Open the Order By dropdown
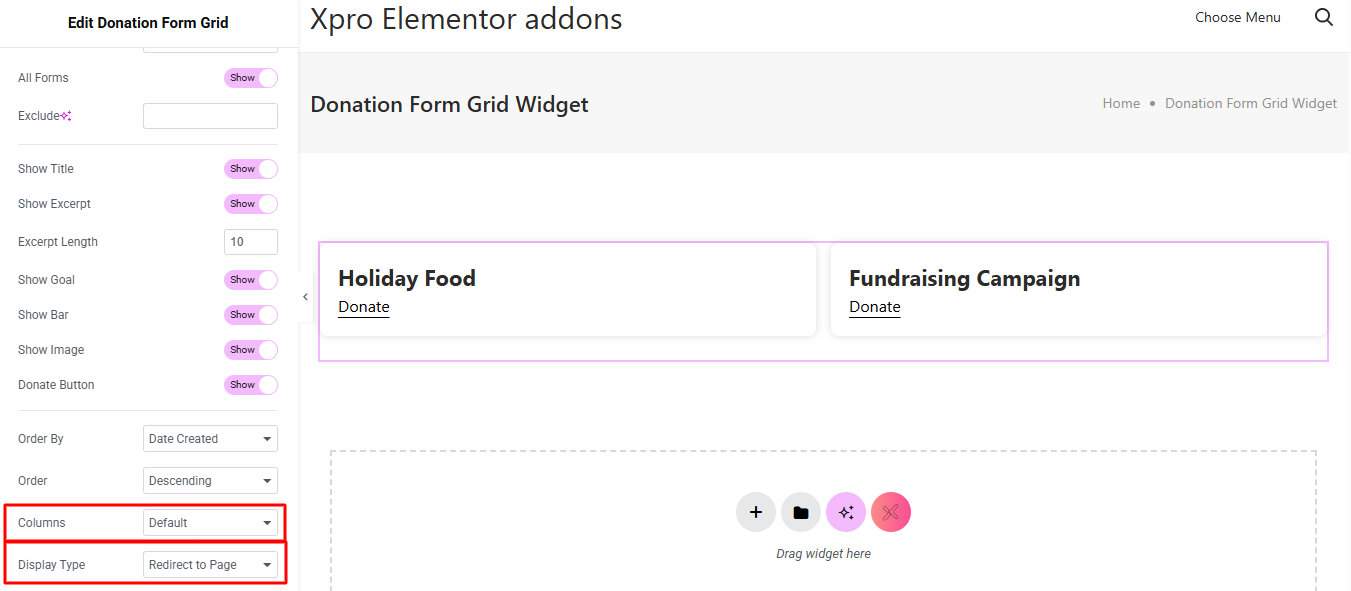 coord(210,439)
